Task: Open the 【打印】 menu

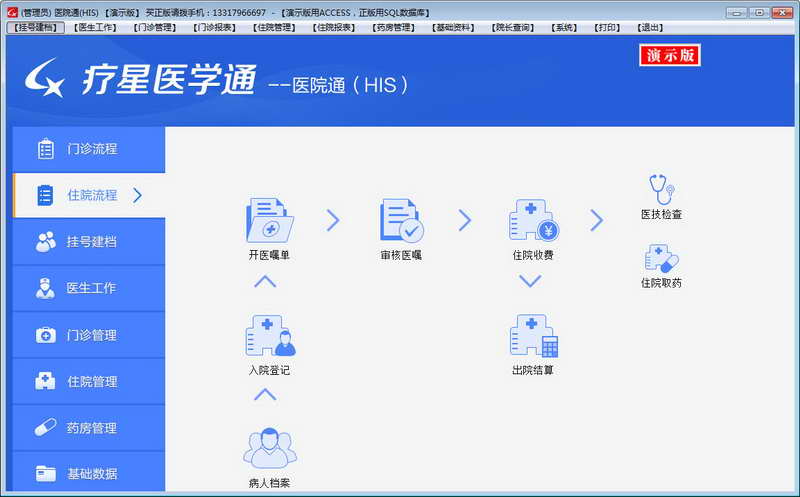Action: [x=607, y=28]
